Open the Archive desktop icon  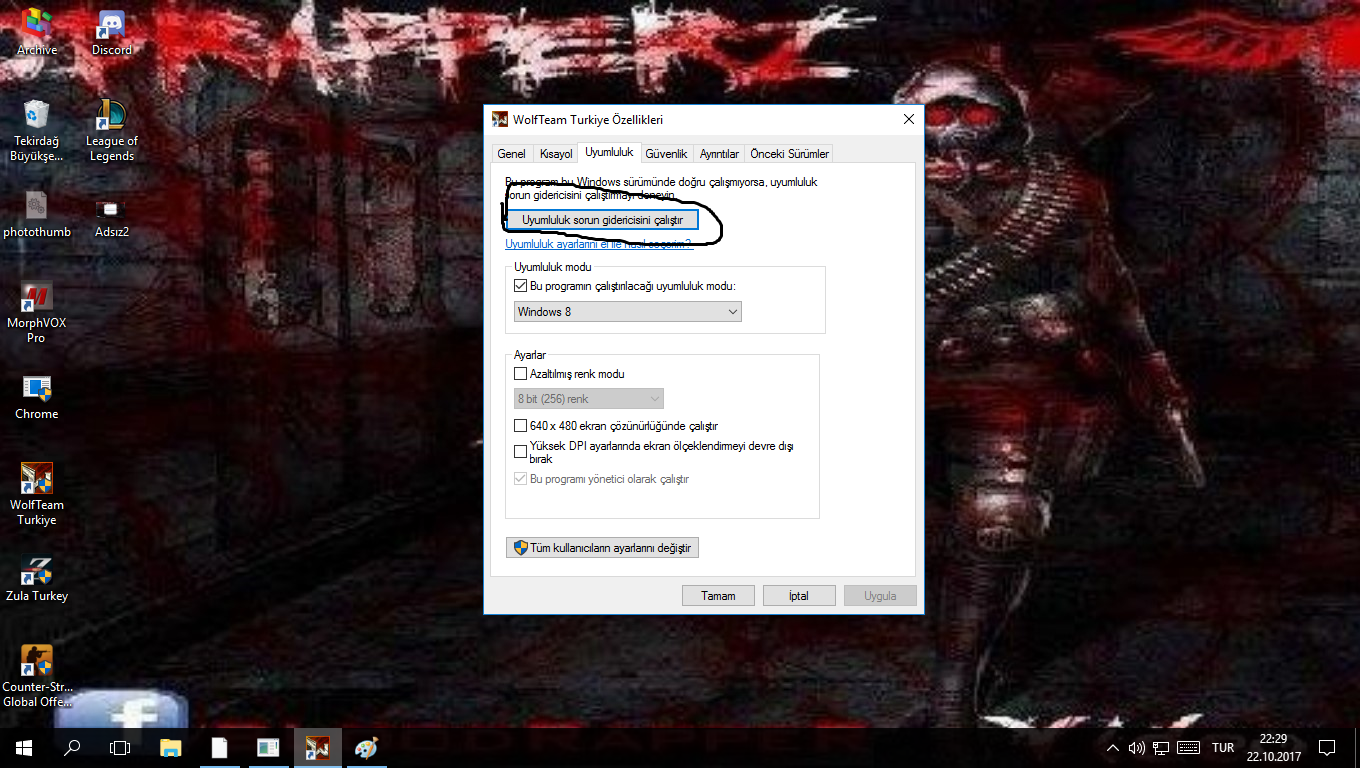click(37, 32)
